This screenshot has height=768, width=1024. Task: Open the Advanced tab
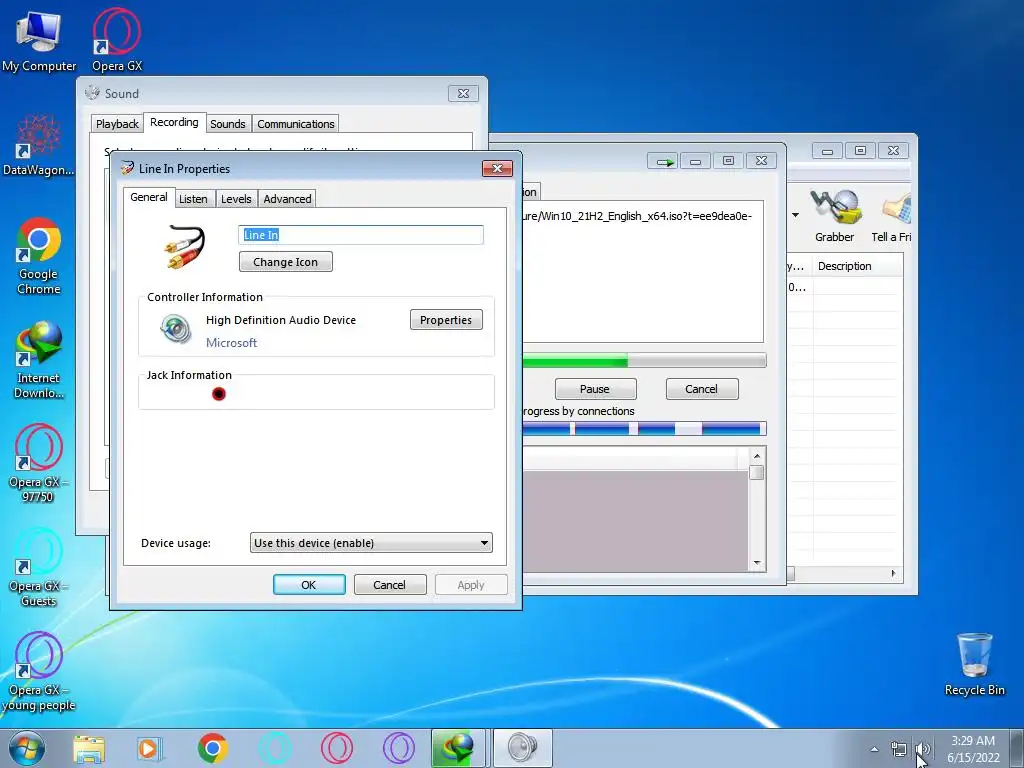click(x=287, y=199)
